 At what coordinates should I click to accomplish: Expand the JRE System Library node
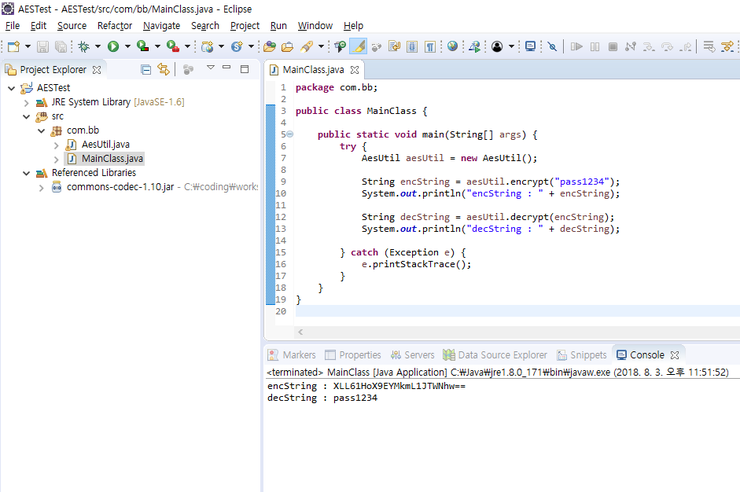pyautogui.click(x=26, y=102)
